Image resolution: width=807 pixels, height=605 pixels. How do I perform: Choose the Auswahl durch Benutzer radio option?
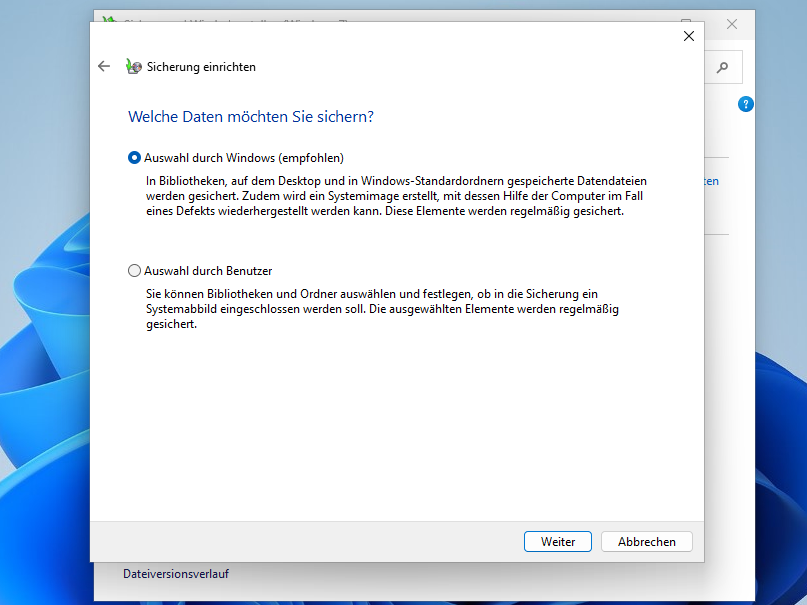pos(135,271)
